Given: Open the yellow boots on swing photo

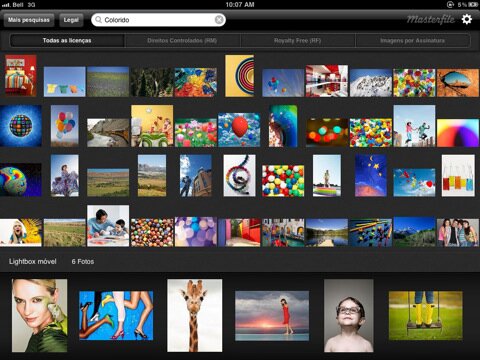Looking at the screenshot, I should pyautogui.click(x=426, y=315).
